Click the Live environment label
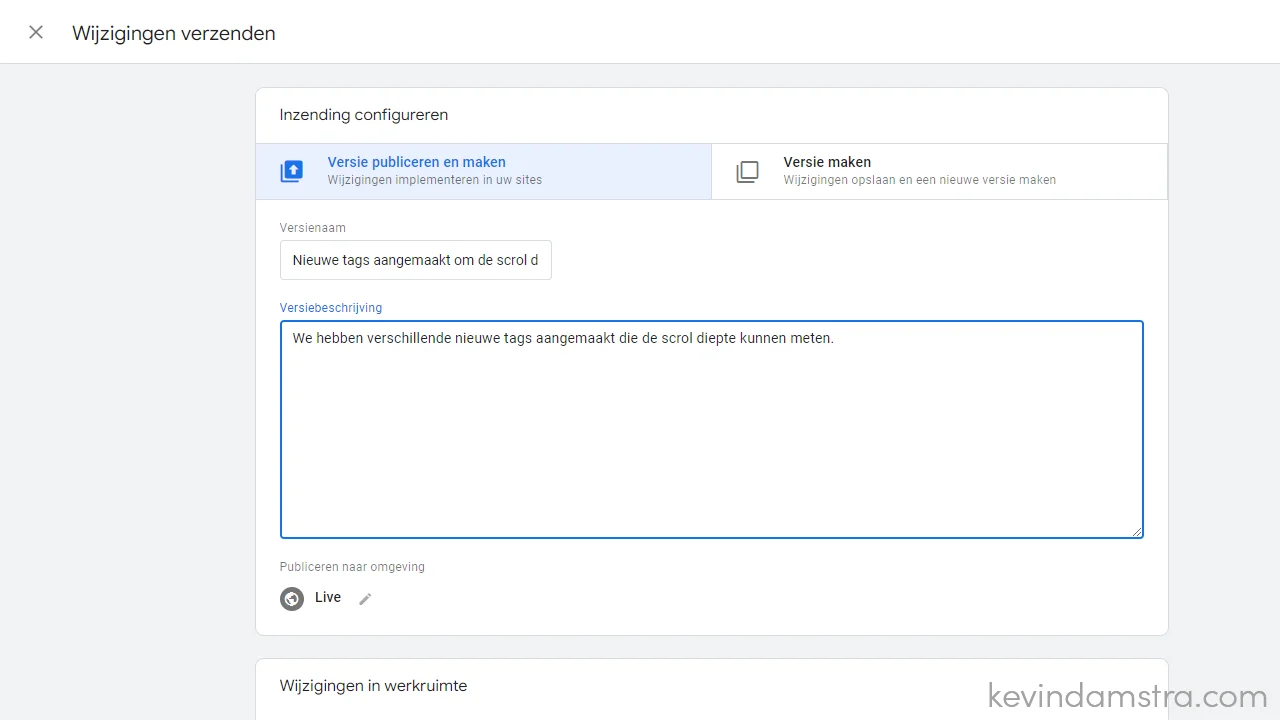Viewport: 1280px width, 720px height. click(x=328, y=597)
